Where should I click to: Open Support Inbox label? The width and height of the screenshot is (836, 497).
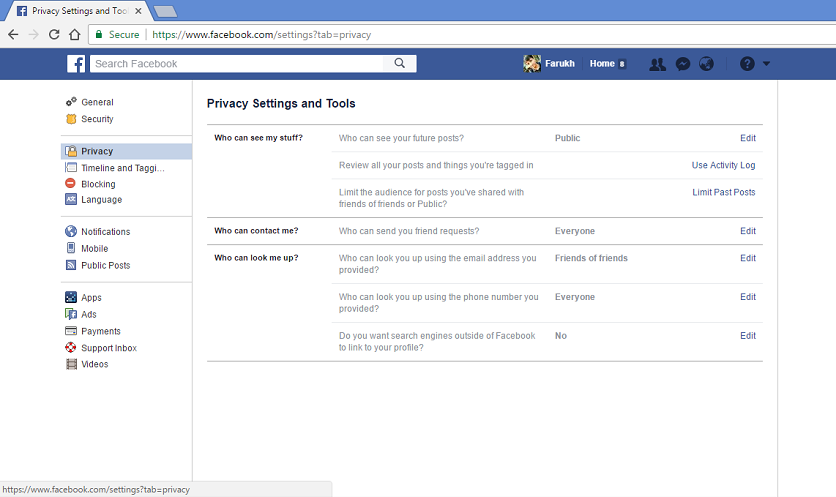(109, 348)
